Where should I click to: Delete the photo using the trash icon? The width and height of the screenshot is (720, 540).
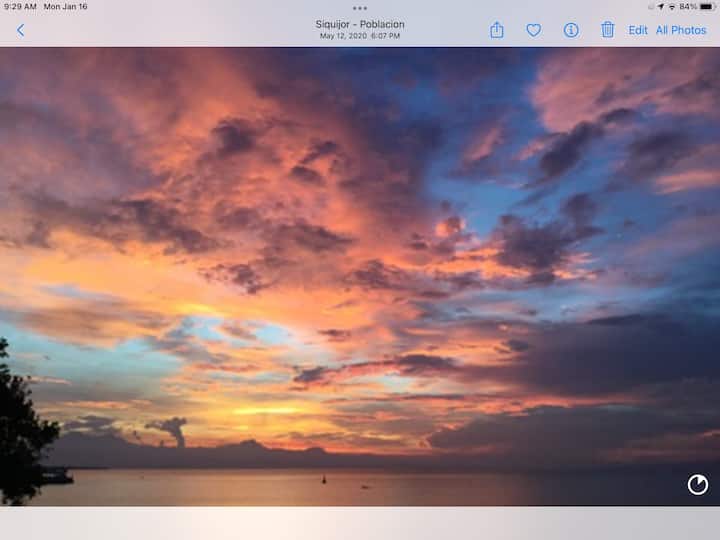tap(607, 30)
